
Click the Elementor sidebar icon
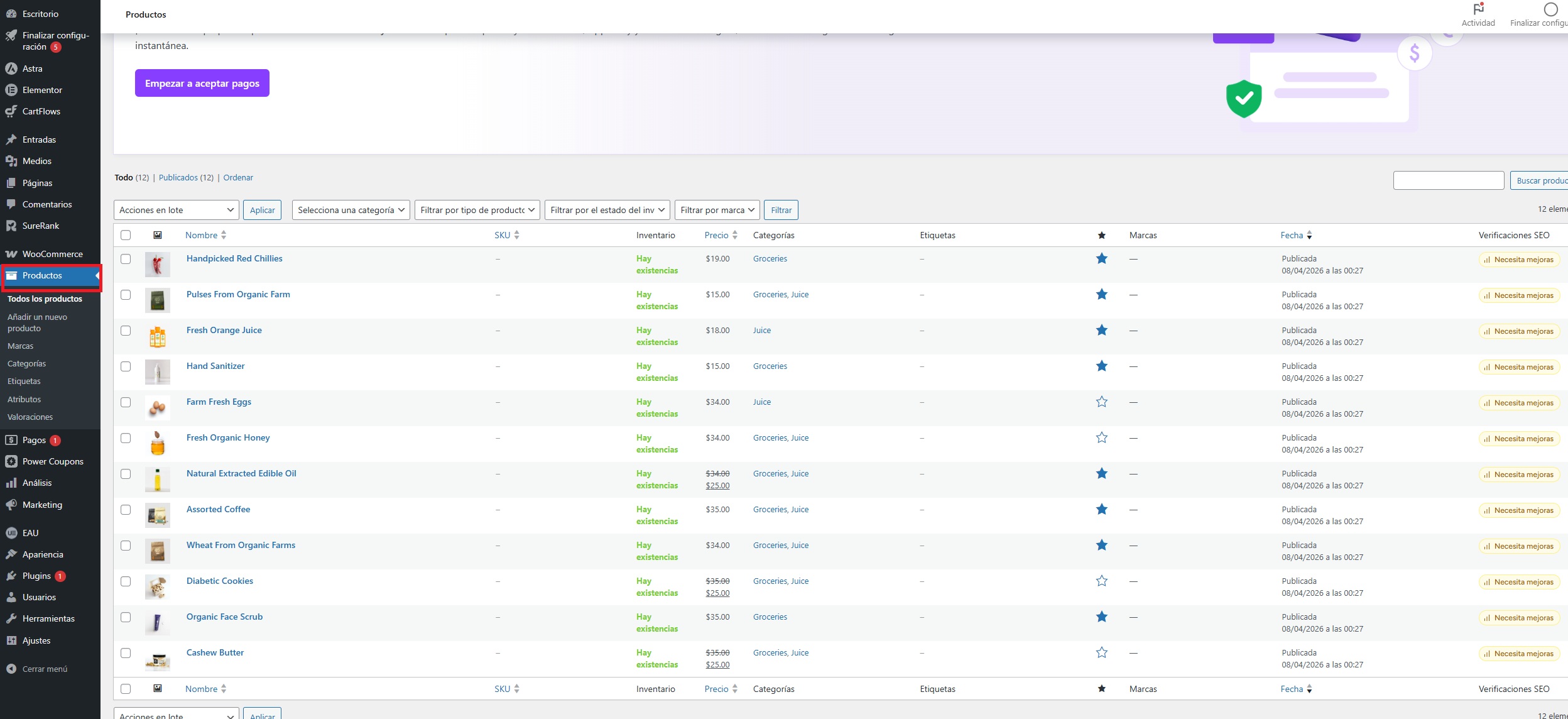[11, 90]
